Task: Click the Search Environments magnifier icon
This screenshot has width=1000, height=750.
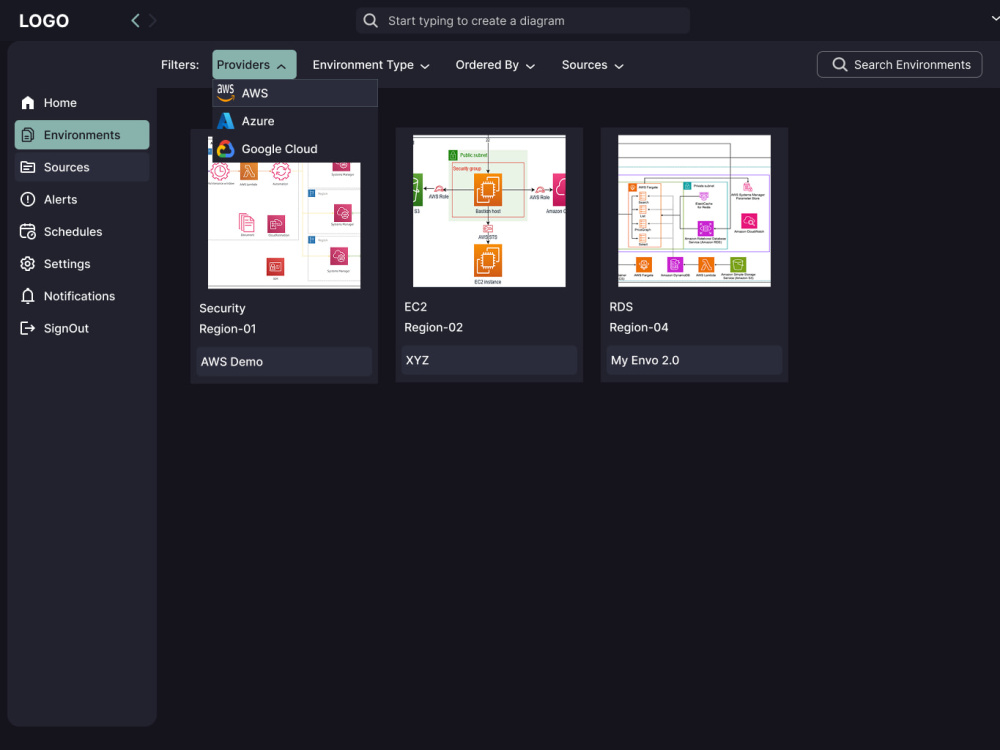Action: click(x=840, y=64)
